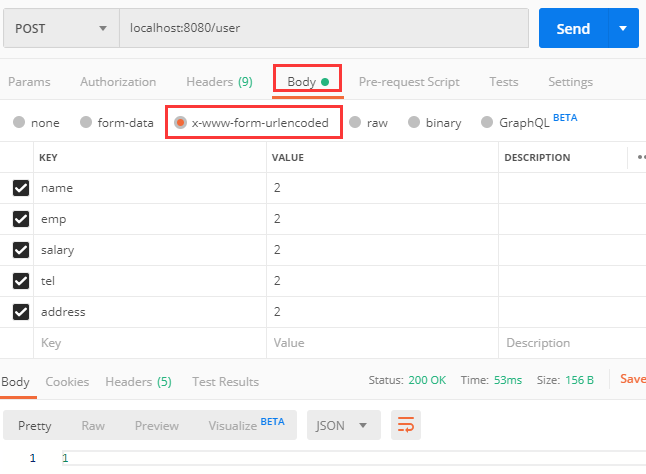Uncheck the name row checkbox
Viewport: 646px width, 474px height.
click(21, 188)
